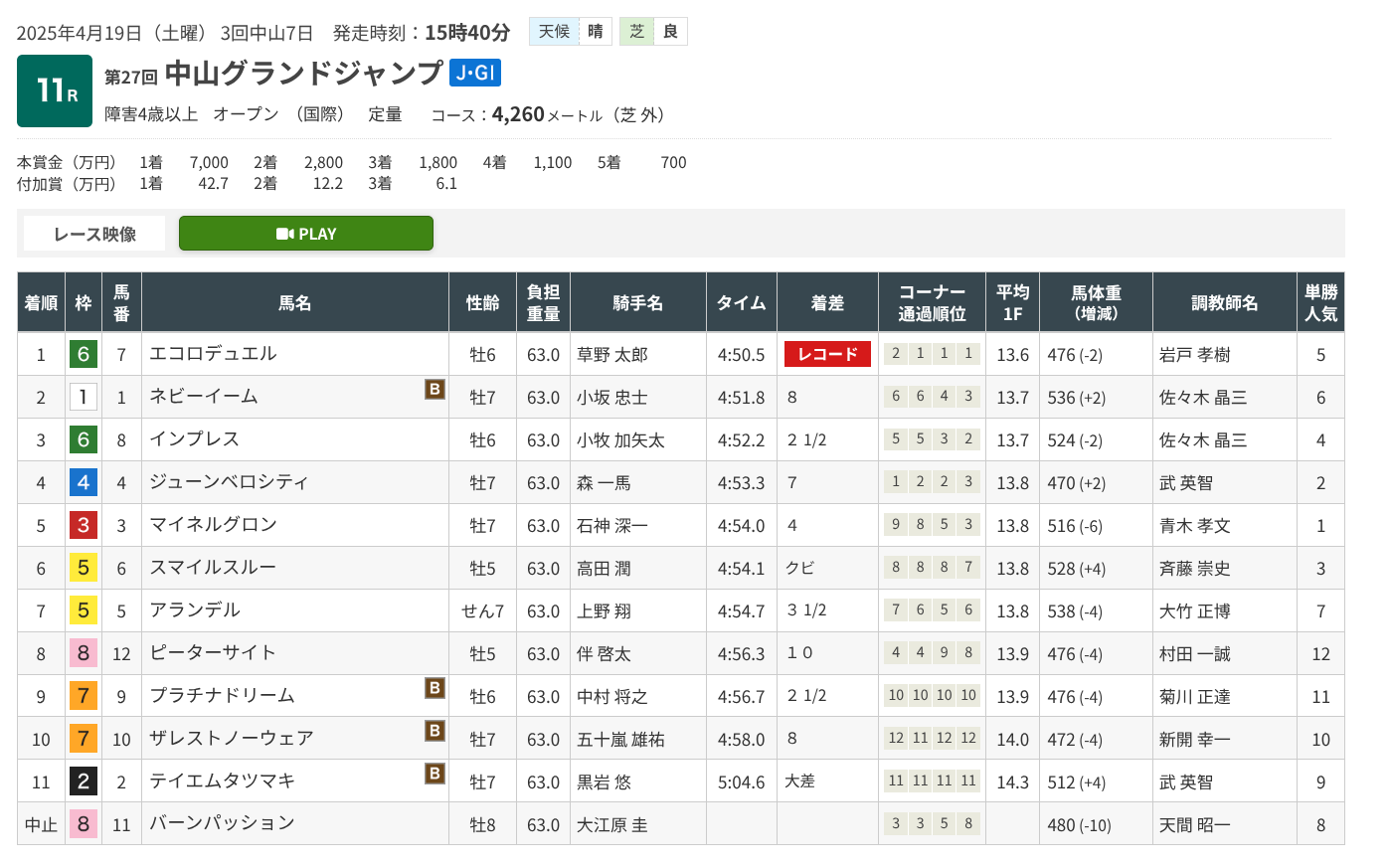Viewport: 1391px width, 868px height.
Task: Click the blinker B icon beside ネビーイーム
Action: point(435,389)
